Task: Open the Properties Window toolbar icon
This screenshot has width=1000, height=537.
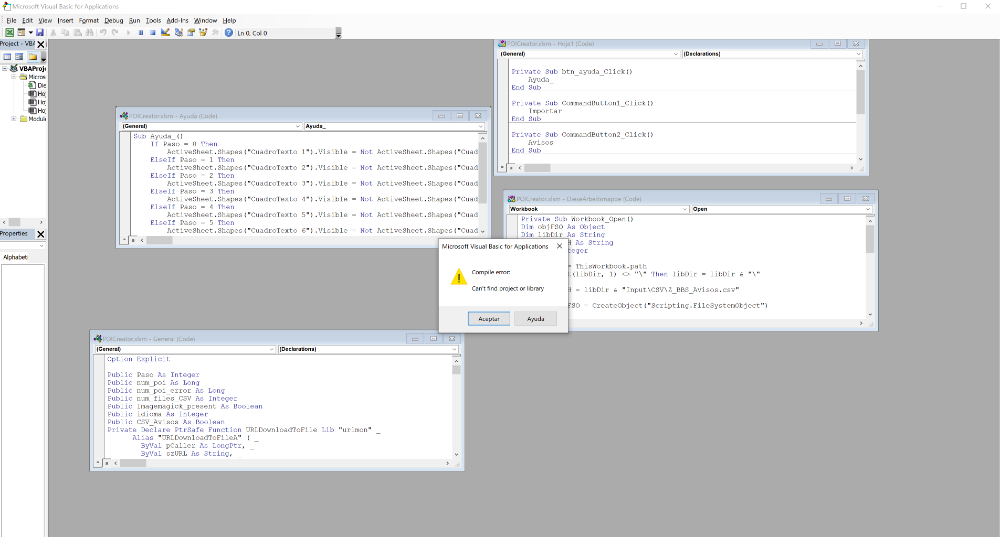Action: [191, 33]
